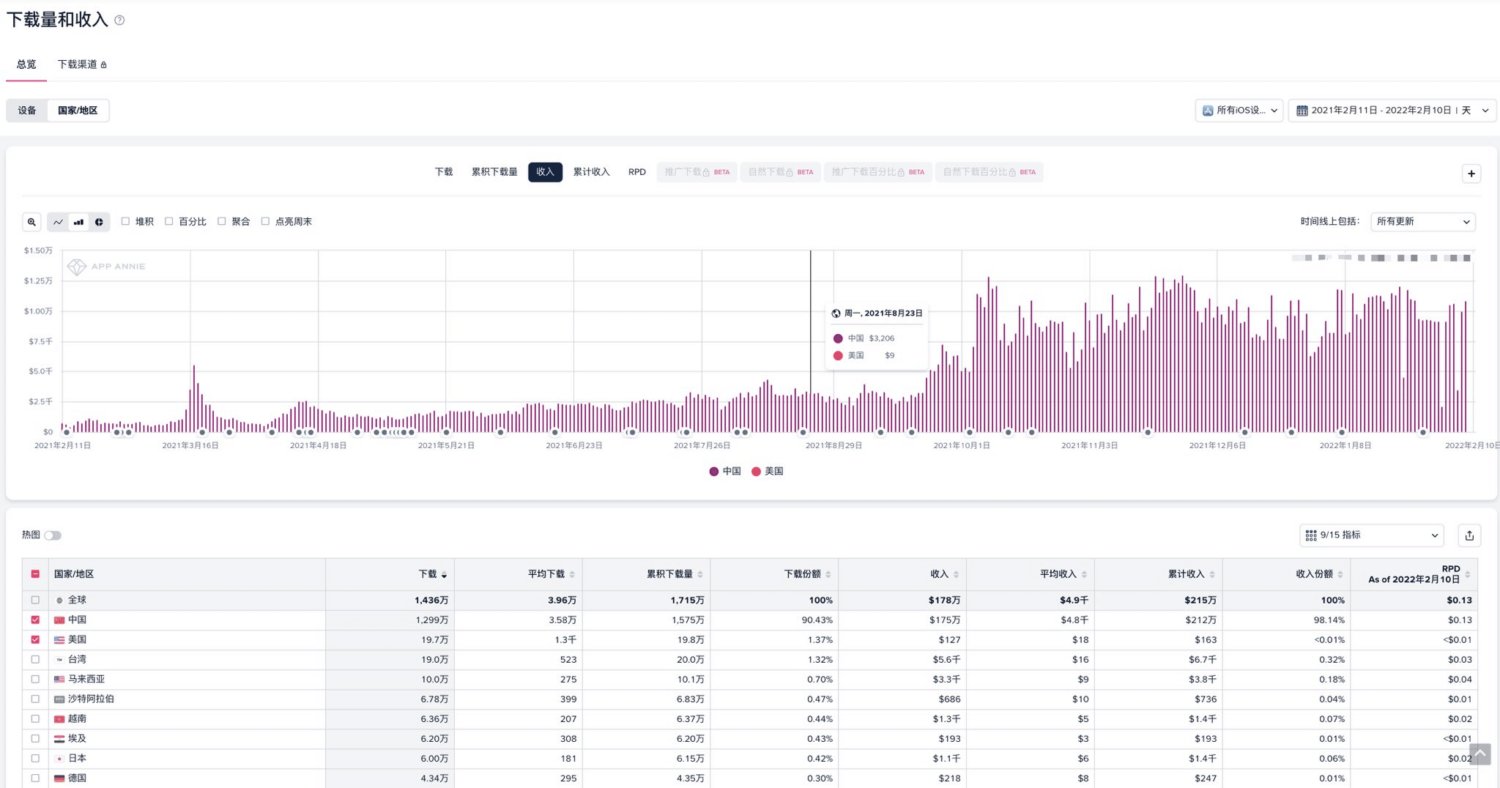Enable the 聚合 checkbox
Viewport: 1500px width, 788px height.
point(221,221)
